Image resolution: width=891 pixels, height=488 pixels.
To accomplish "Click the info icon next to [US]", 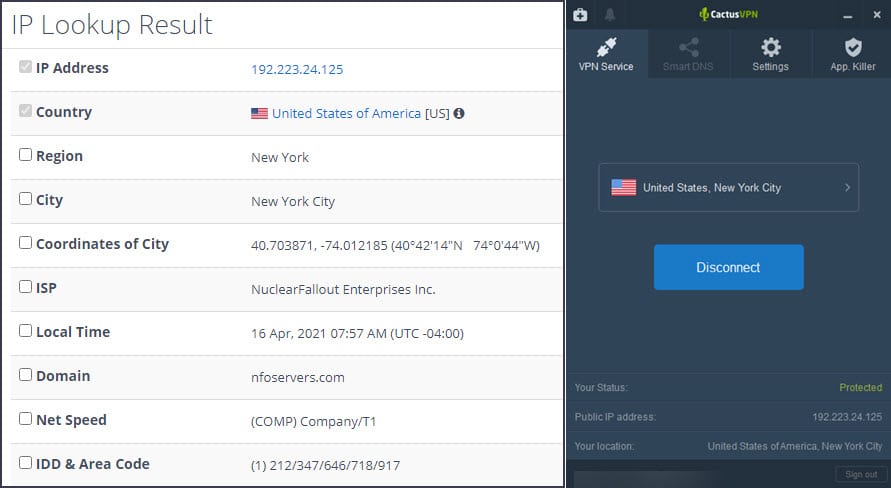I will point(459,113).
